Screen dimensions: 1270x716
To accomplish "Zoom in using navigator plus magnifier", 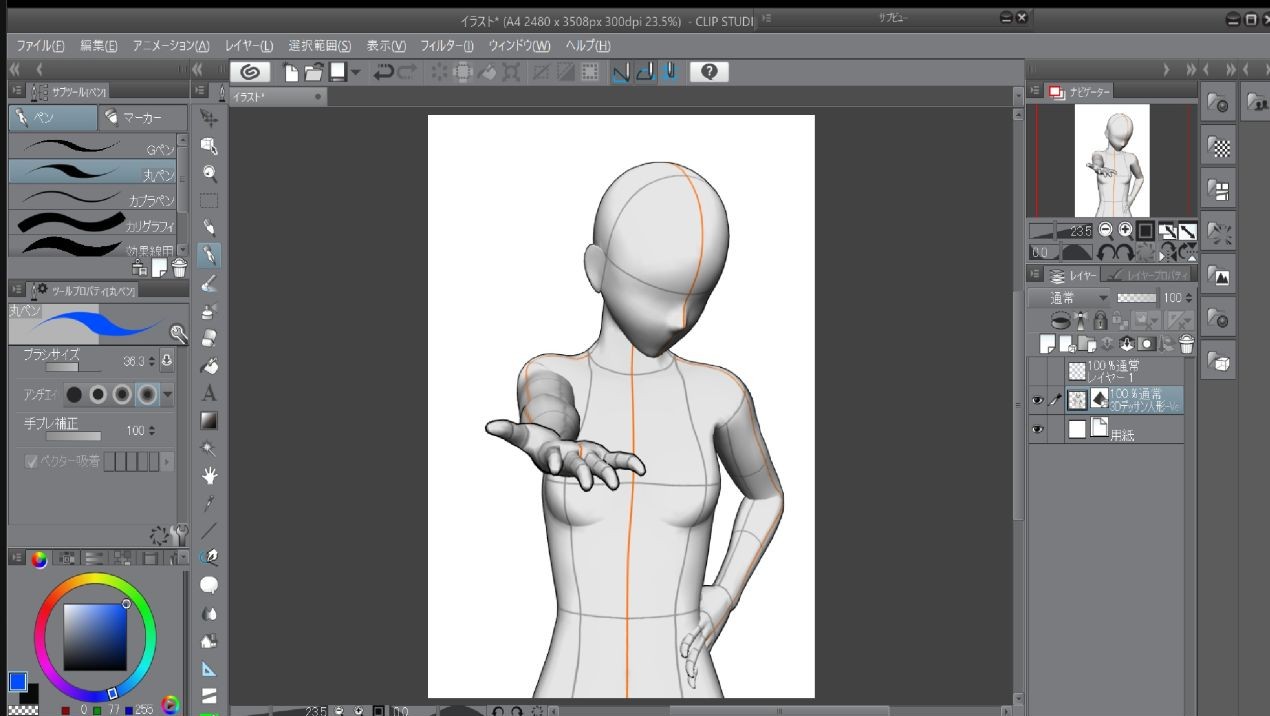I will tap(1125, 230).
